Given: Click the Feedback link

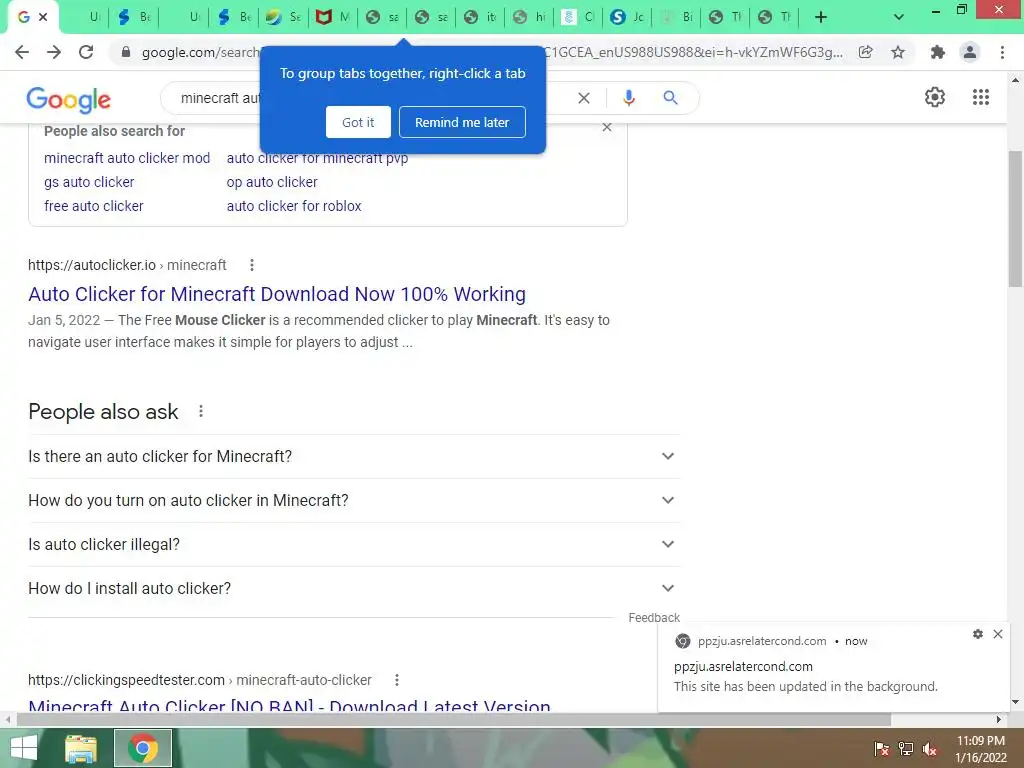Looking at the screenshot, I should 654,618.
